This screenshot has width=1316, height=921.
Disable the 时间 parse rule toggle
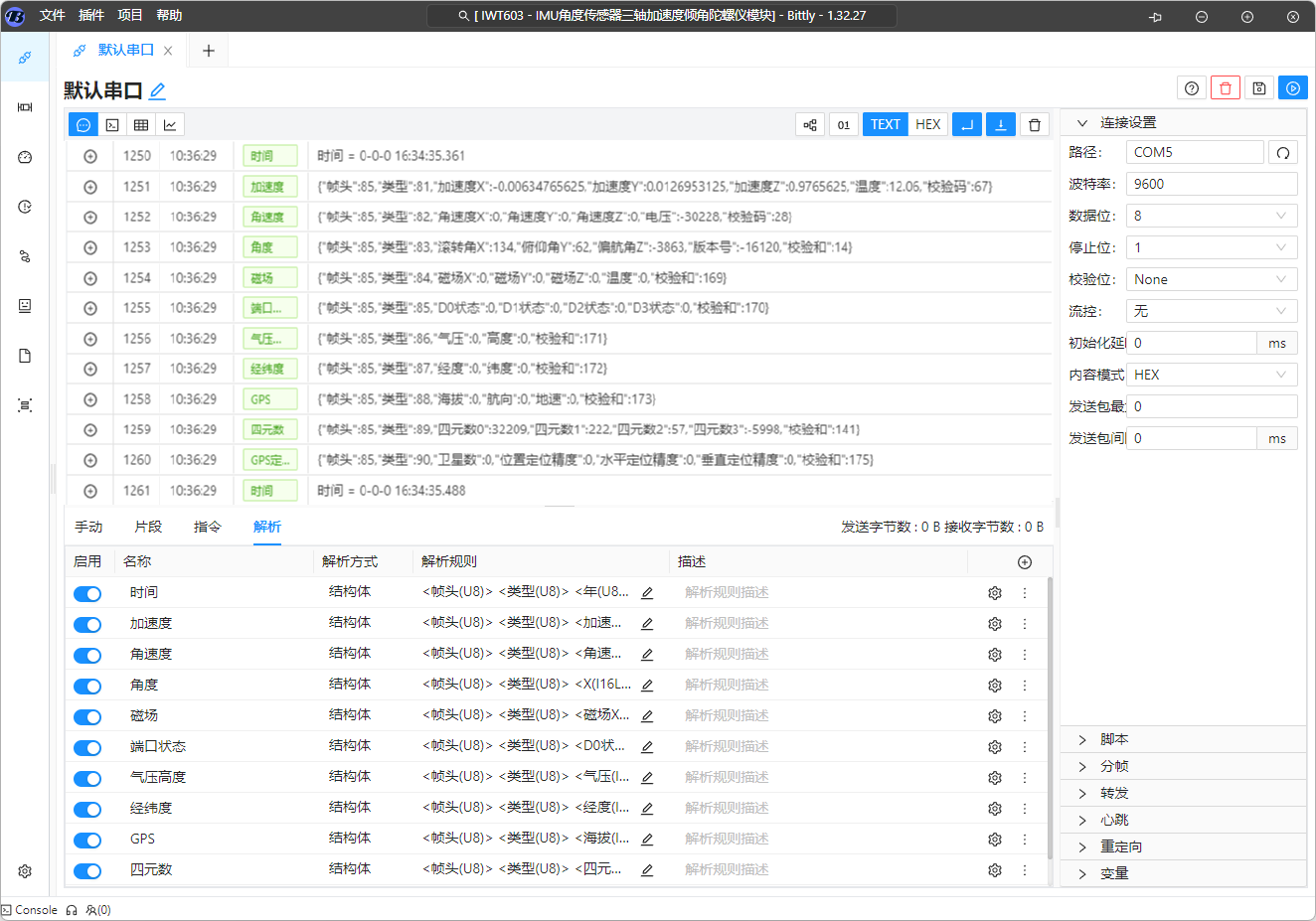[x=87, y=593]
